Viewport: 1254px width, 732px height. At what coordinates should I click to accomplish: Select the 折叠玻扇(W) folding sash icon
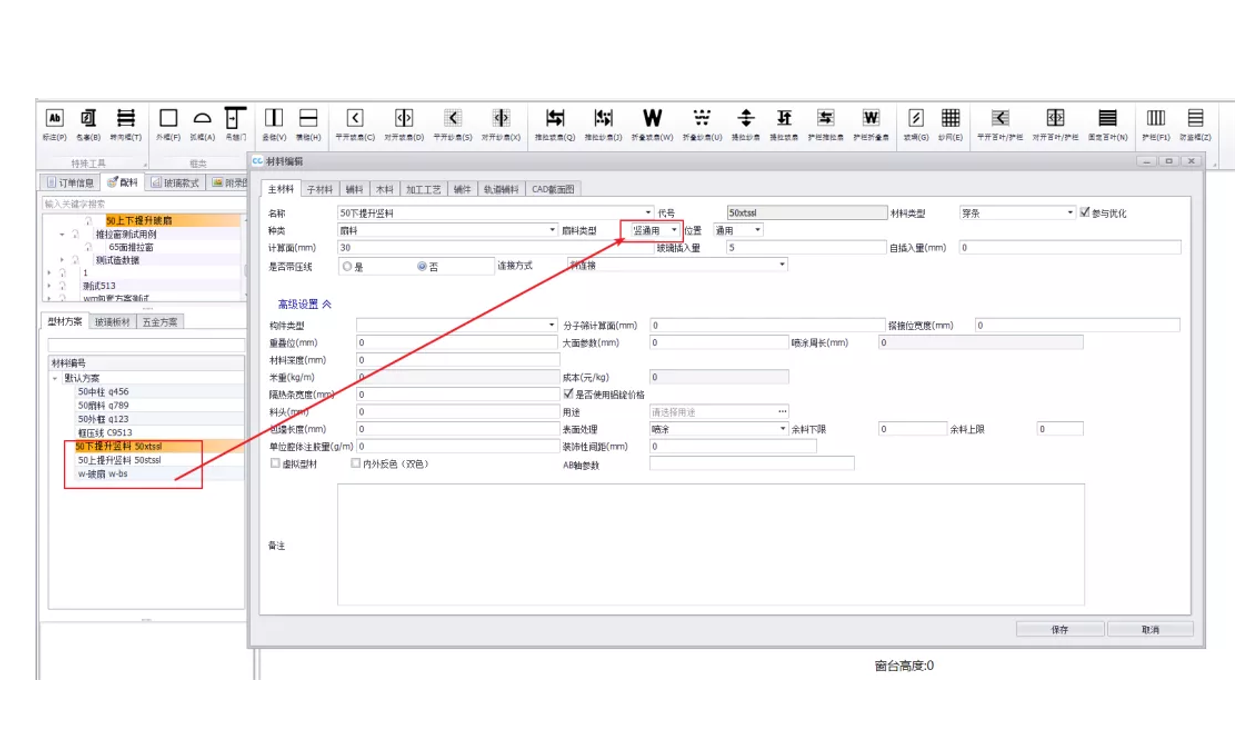[x=652, y=122]
